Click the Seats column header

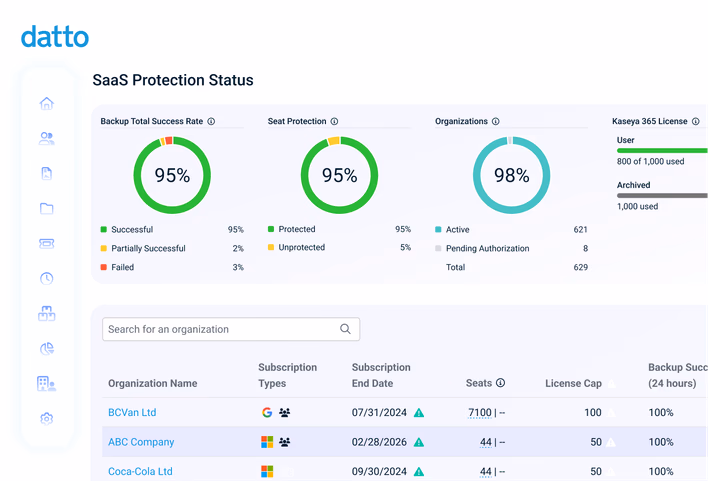[479, 383]
